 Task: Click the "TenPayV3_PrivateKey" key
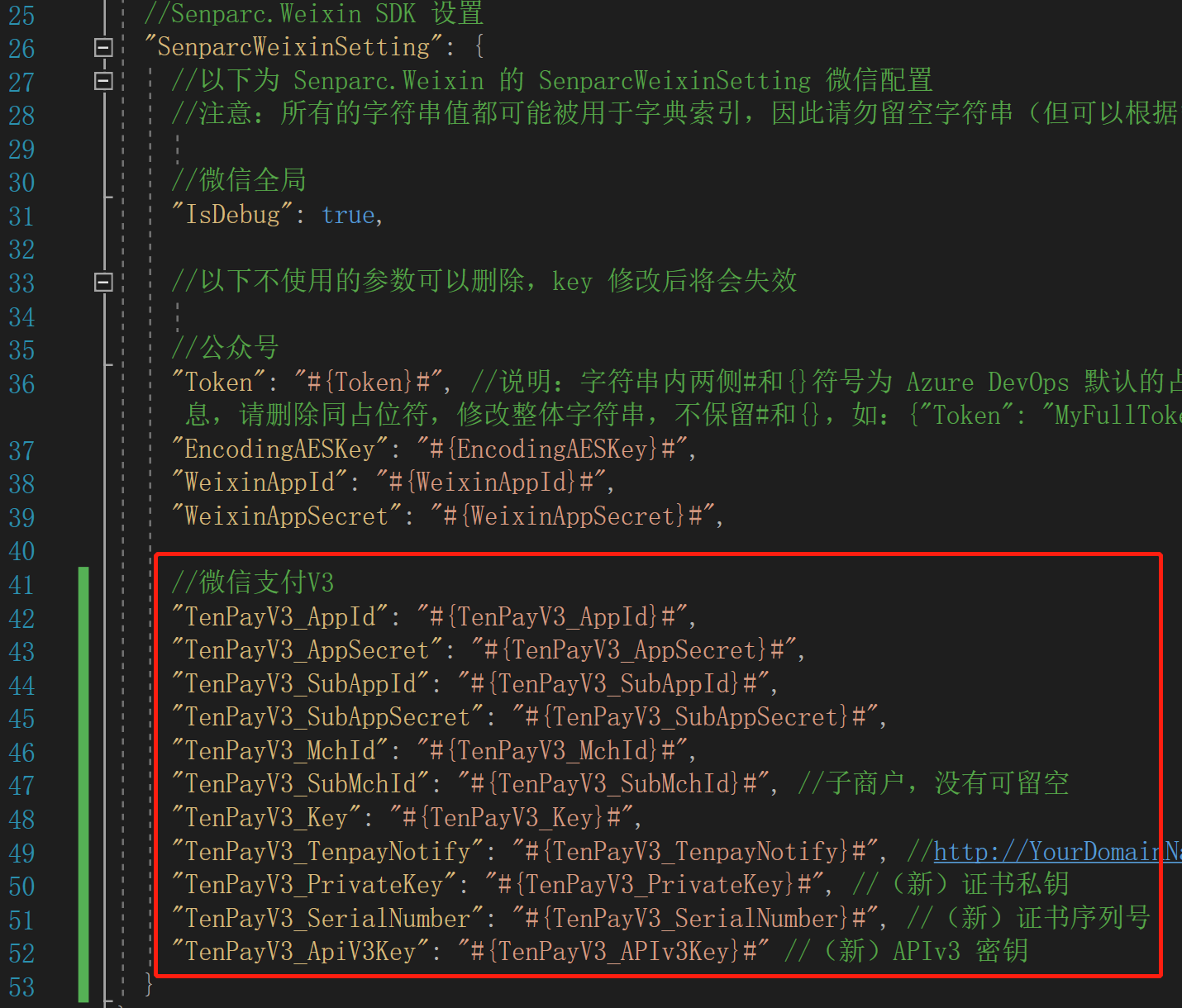coord(314,884)
